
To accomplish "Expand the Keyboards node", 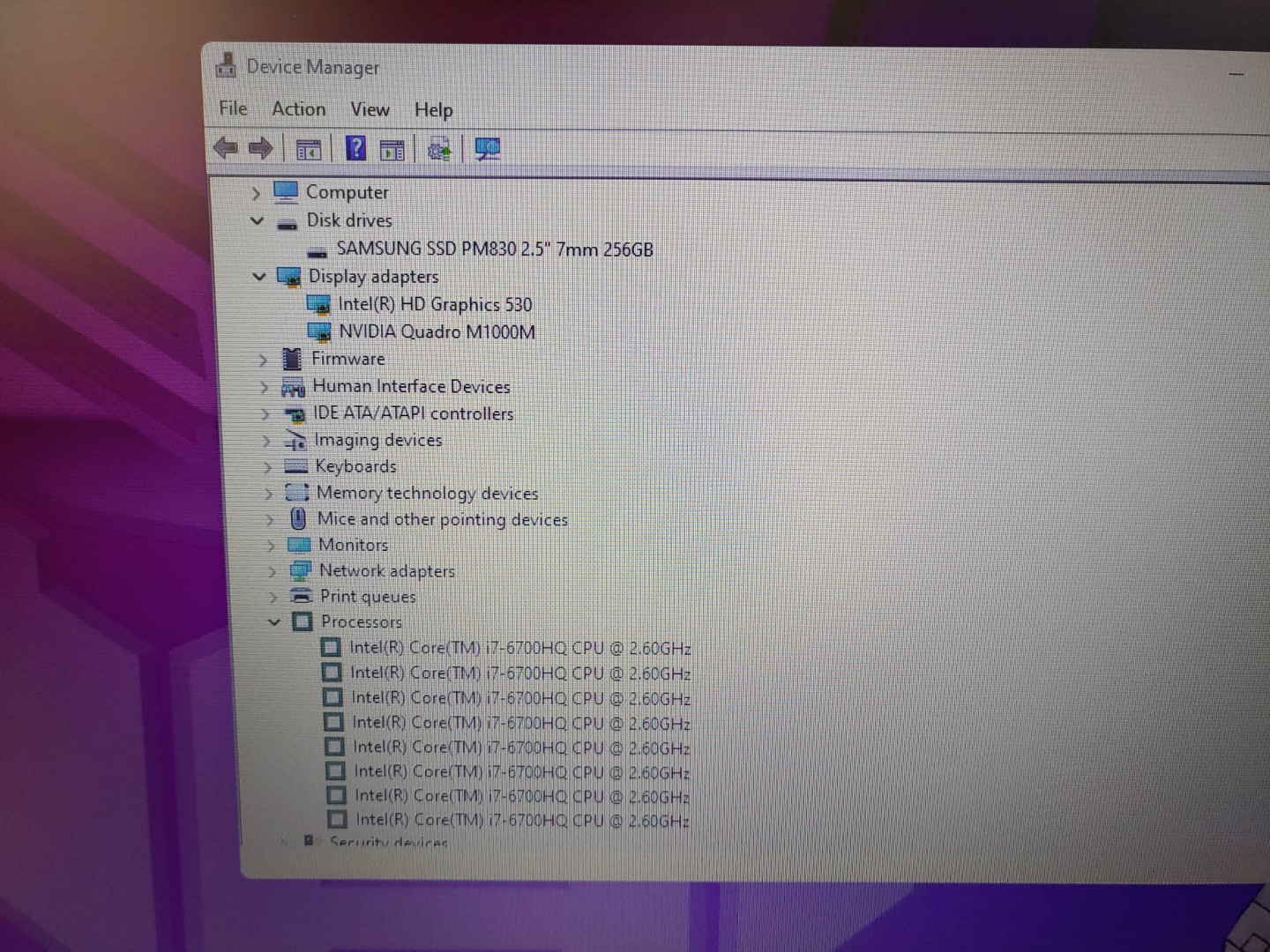I will (x=266, y=467).
